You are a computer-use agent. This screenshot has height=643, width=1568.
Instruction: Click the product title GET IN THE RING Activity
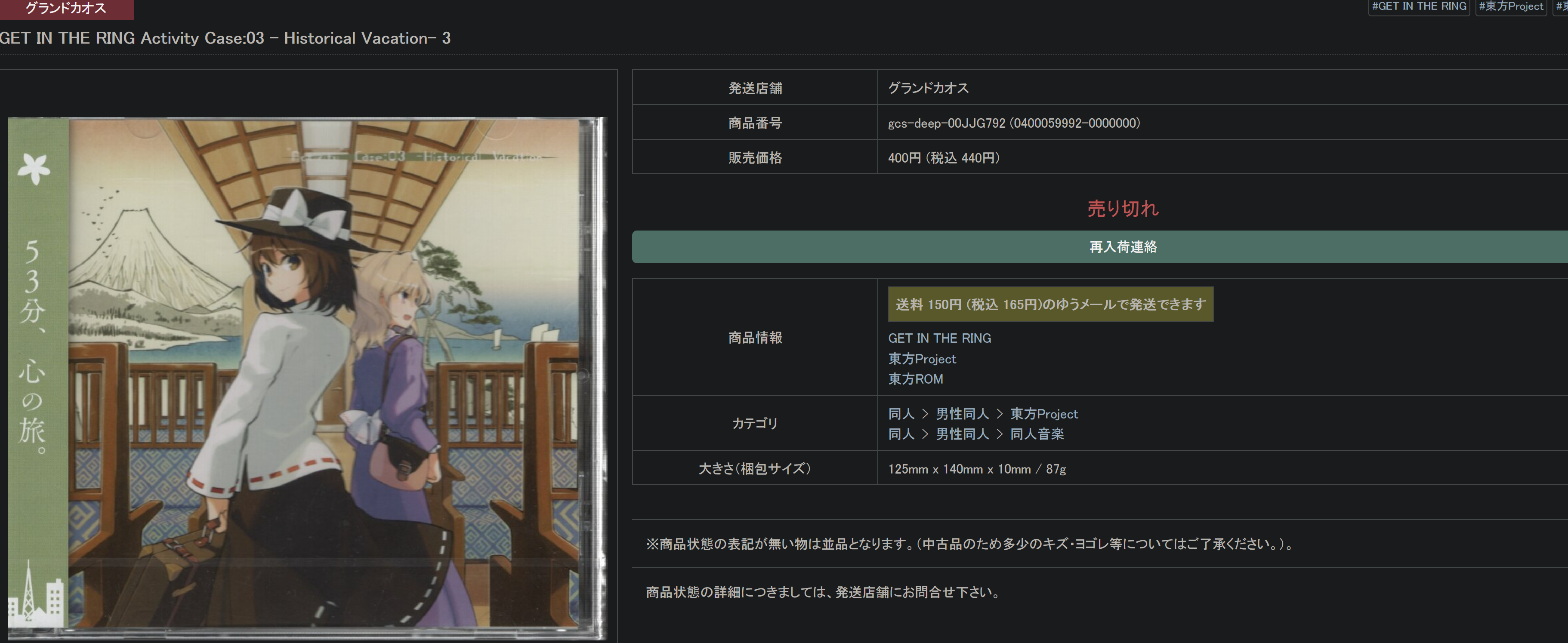tap(225, 38)
